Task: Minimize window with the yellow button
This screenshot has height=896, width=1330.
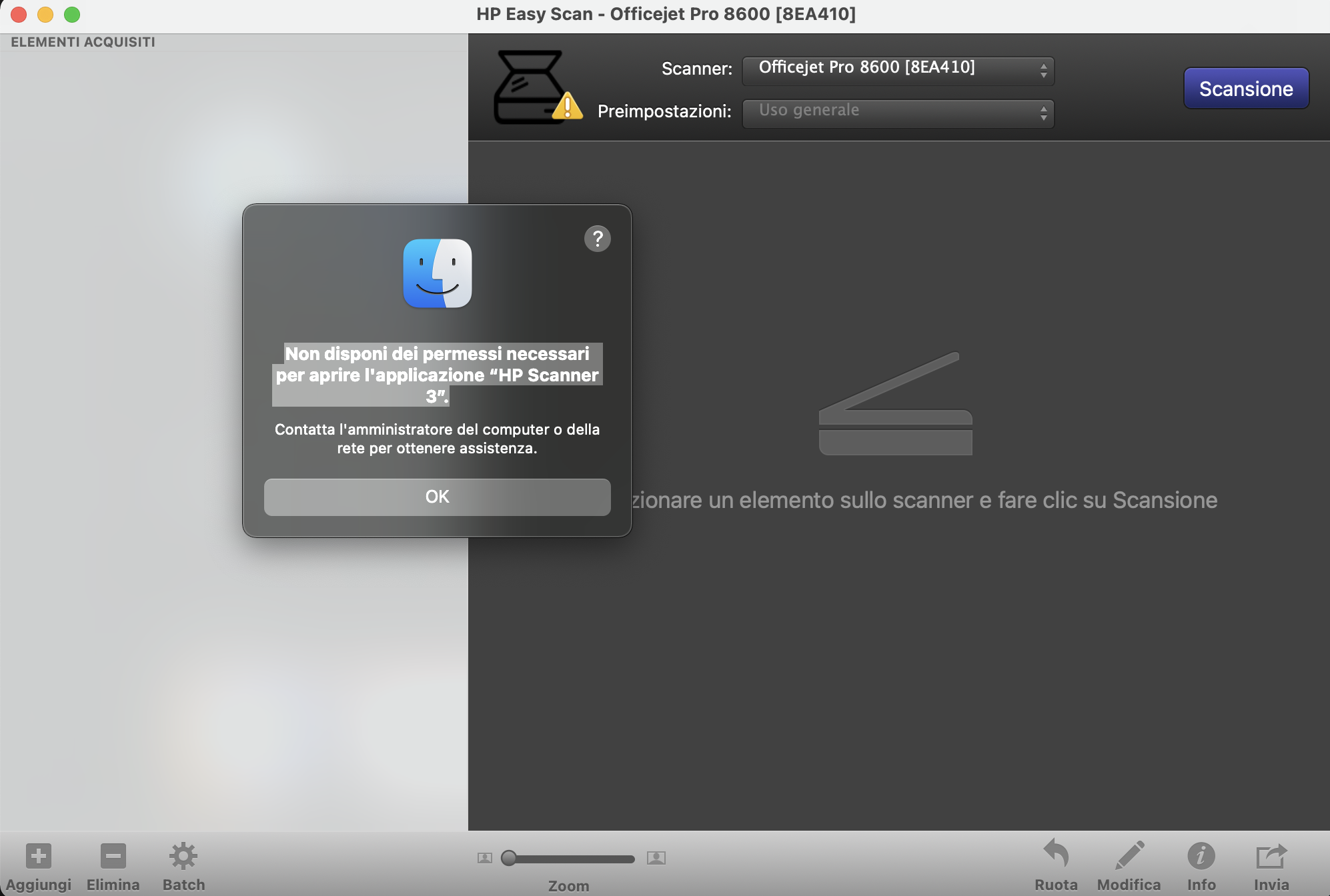Action: coord(45,14)
